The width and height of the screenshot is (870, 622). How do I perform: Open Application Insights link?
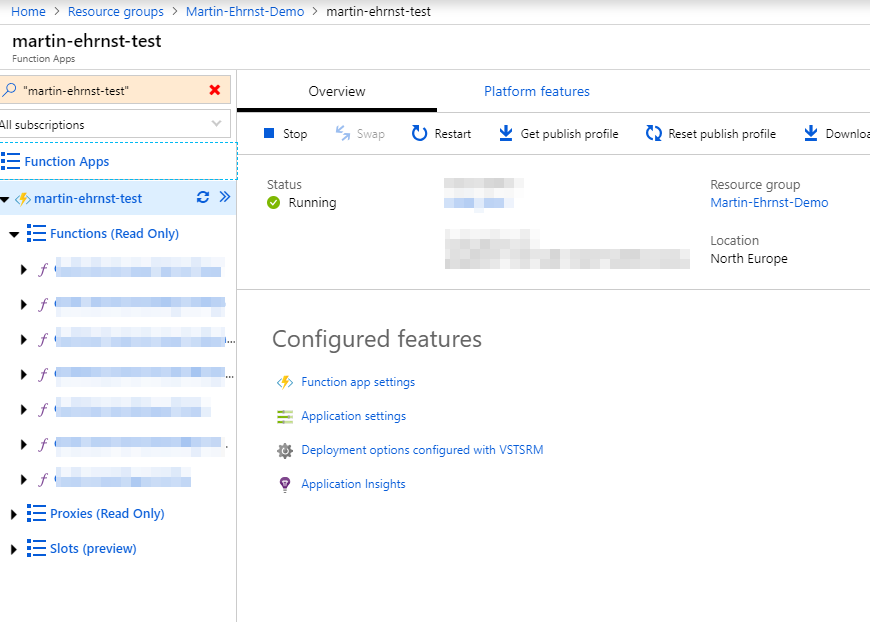(x=353, y=484)
